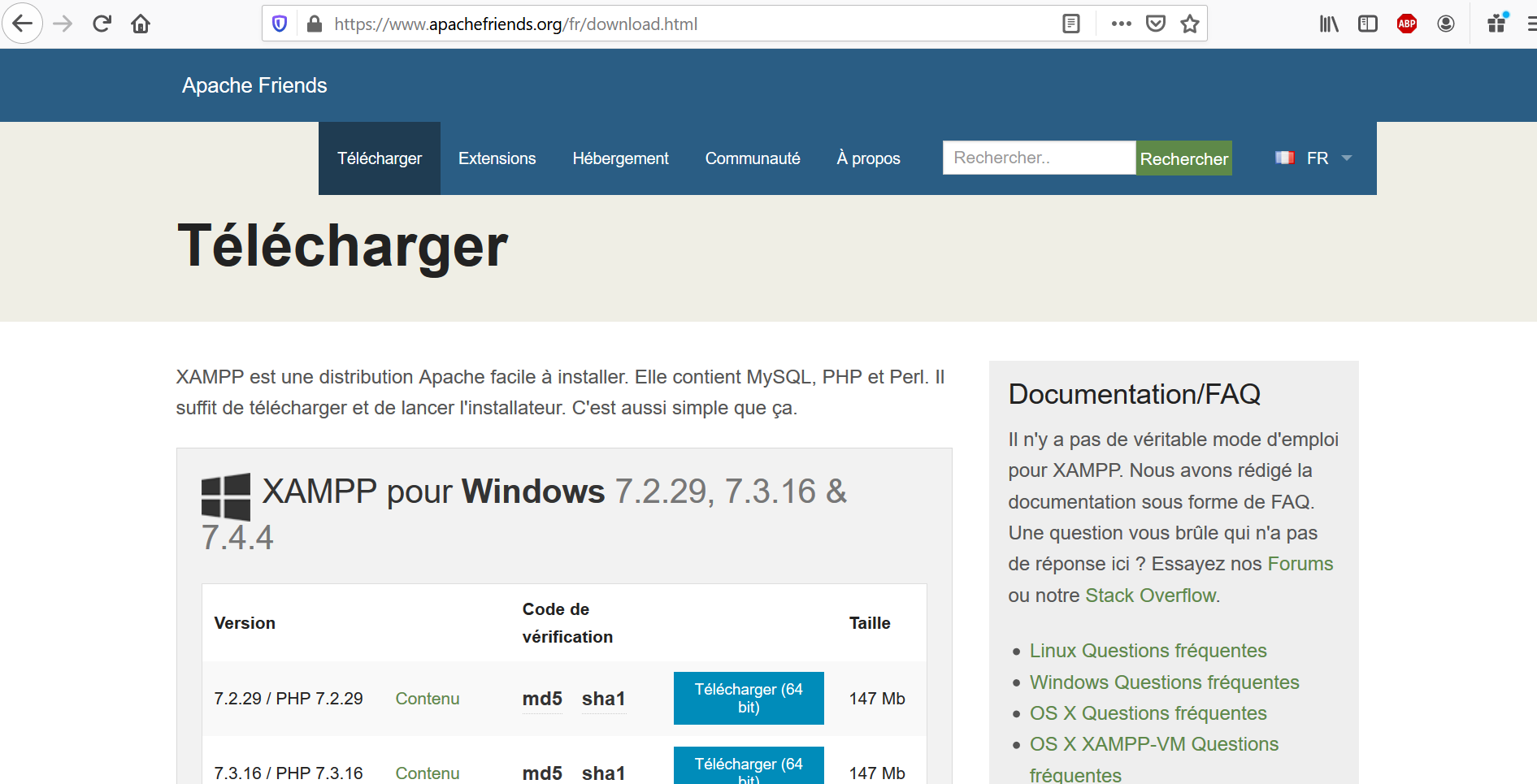Open the Extensions navigation tab
Screen dimensions: 1537x784
(x=497, y=158)
